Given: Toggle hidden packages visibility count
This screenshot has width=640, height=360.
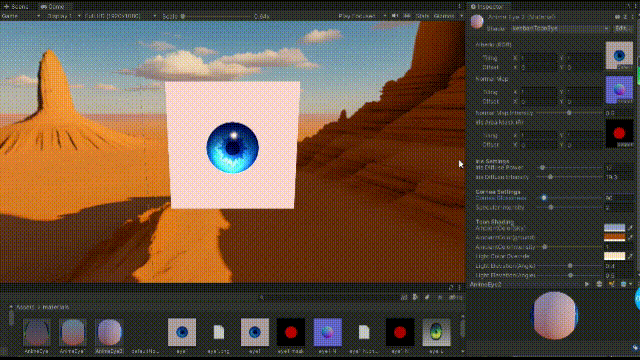Looking at the screenshot, I should click(456, 298).
